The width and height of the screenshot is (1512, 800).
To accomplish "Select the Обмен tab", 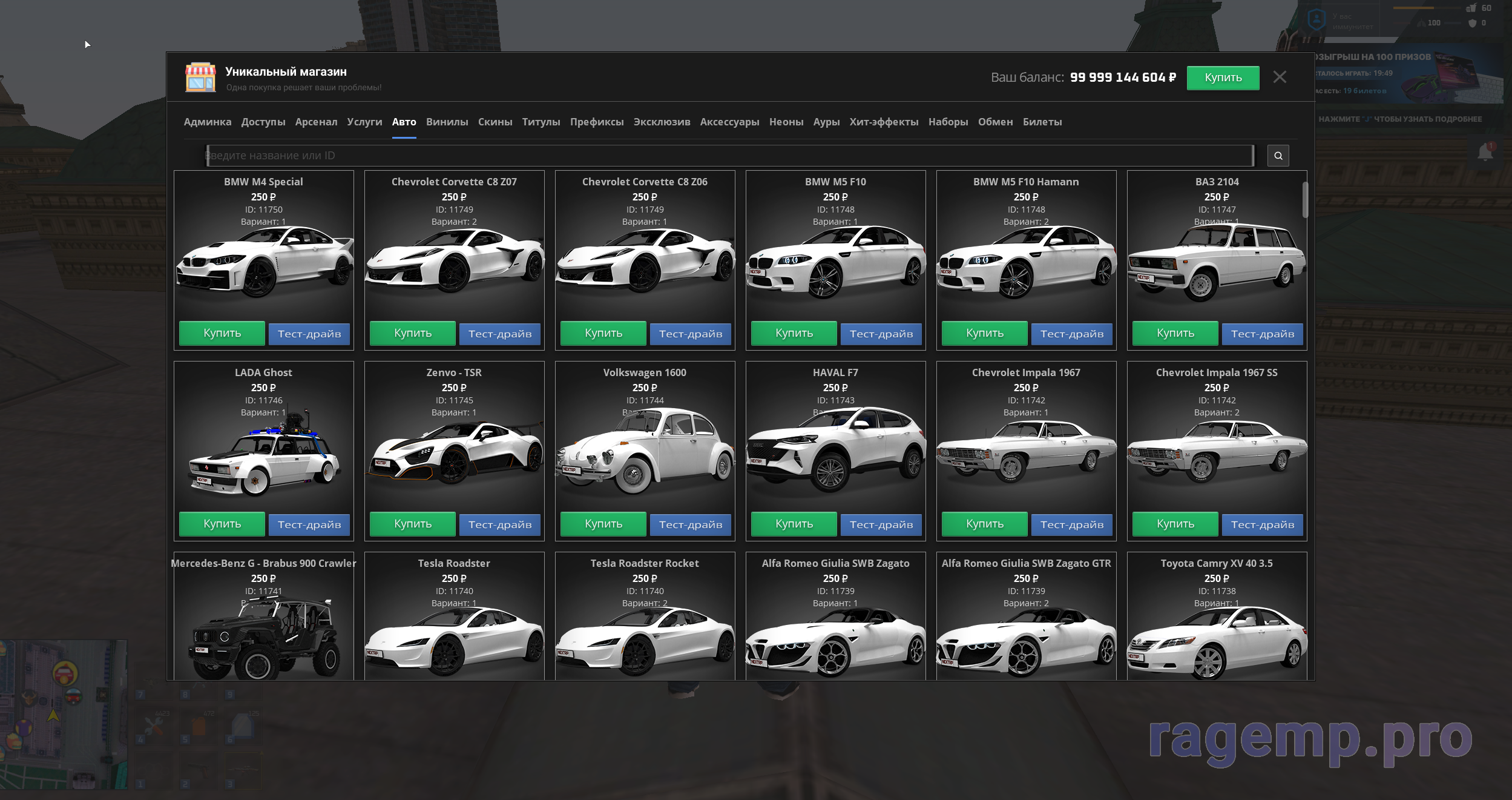I will coord(996,122).
